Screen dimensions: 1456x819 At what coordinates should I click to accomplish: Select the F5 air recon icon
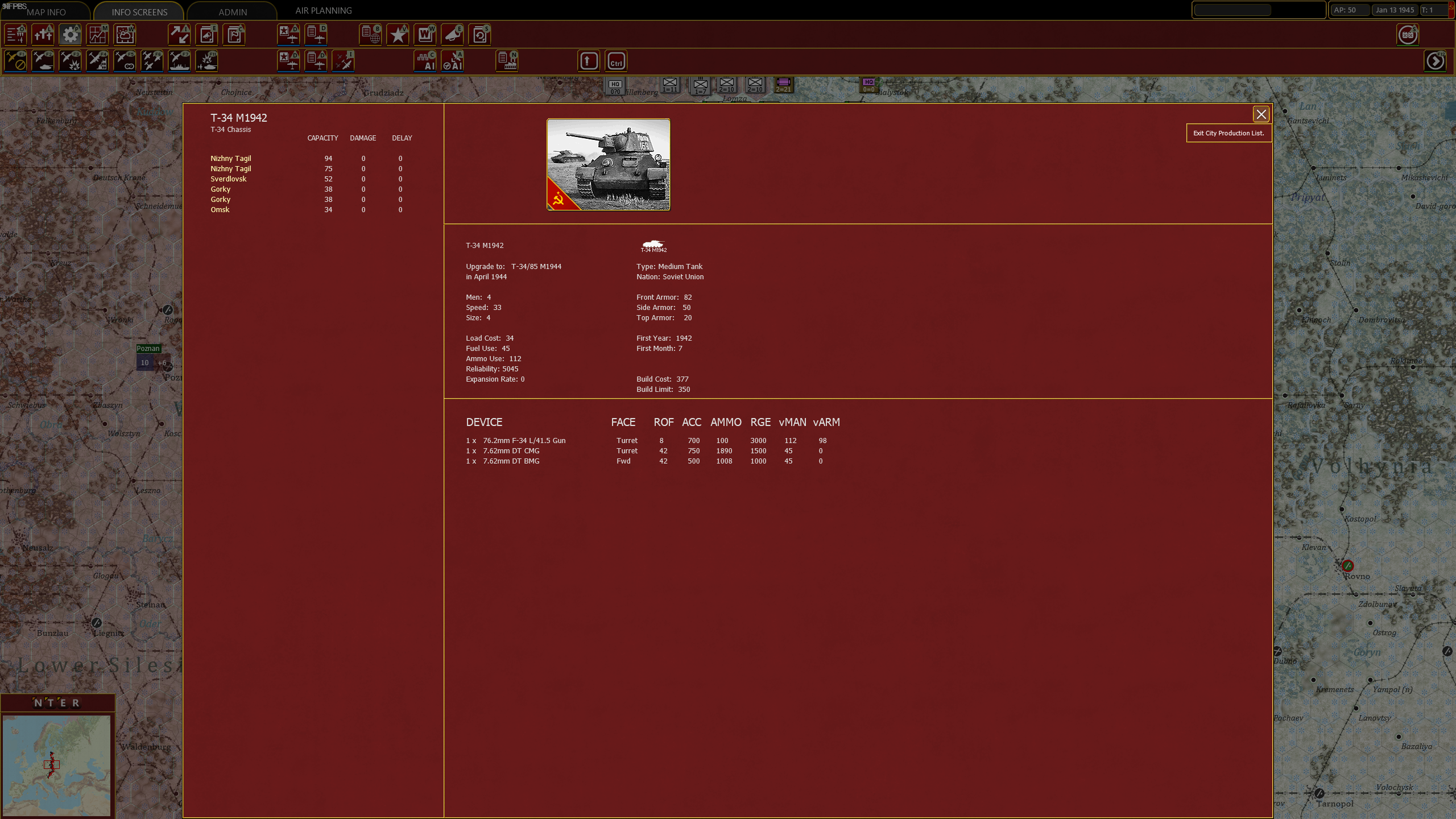(125, 61)
